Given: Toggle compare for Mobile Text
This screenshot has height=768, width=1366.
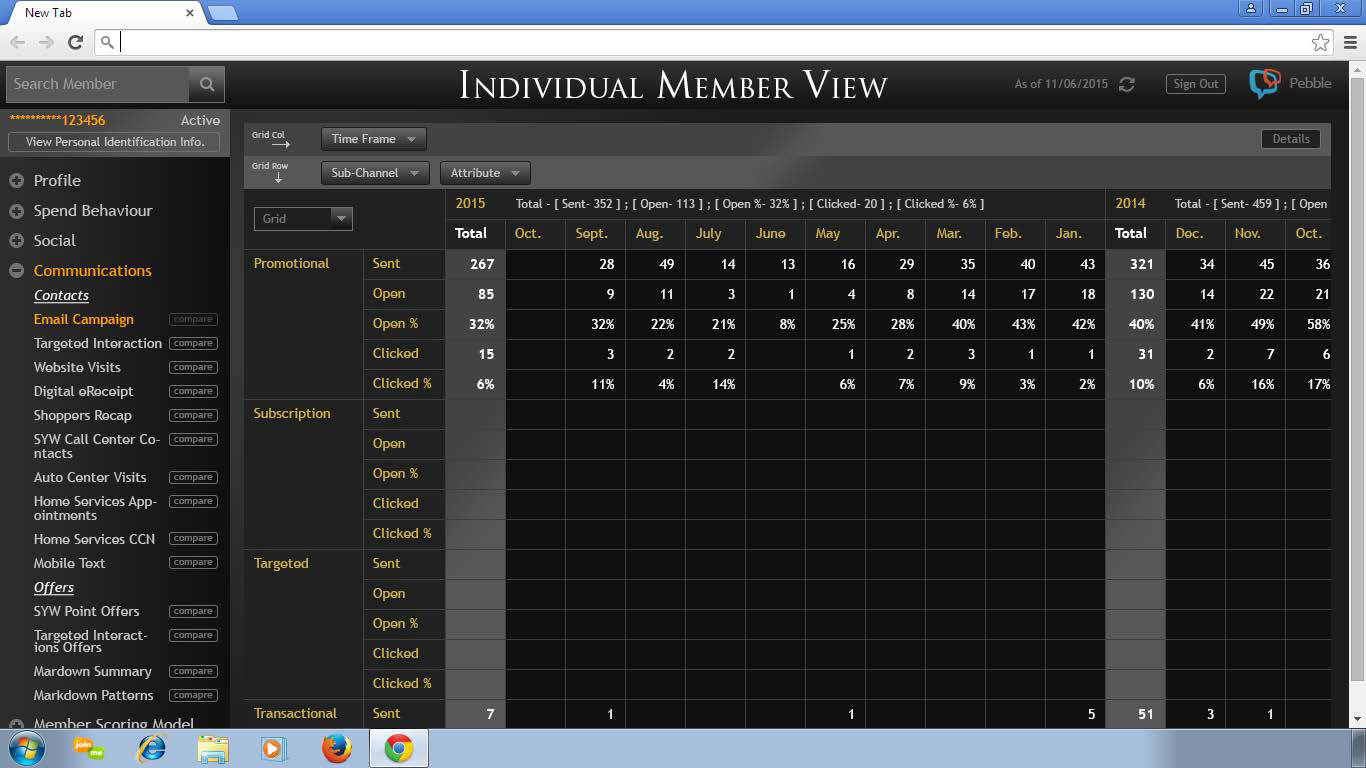Looking at the screenshot, I should coord(193,562).
